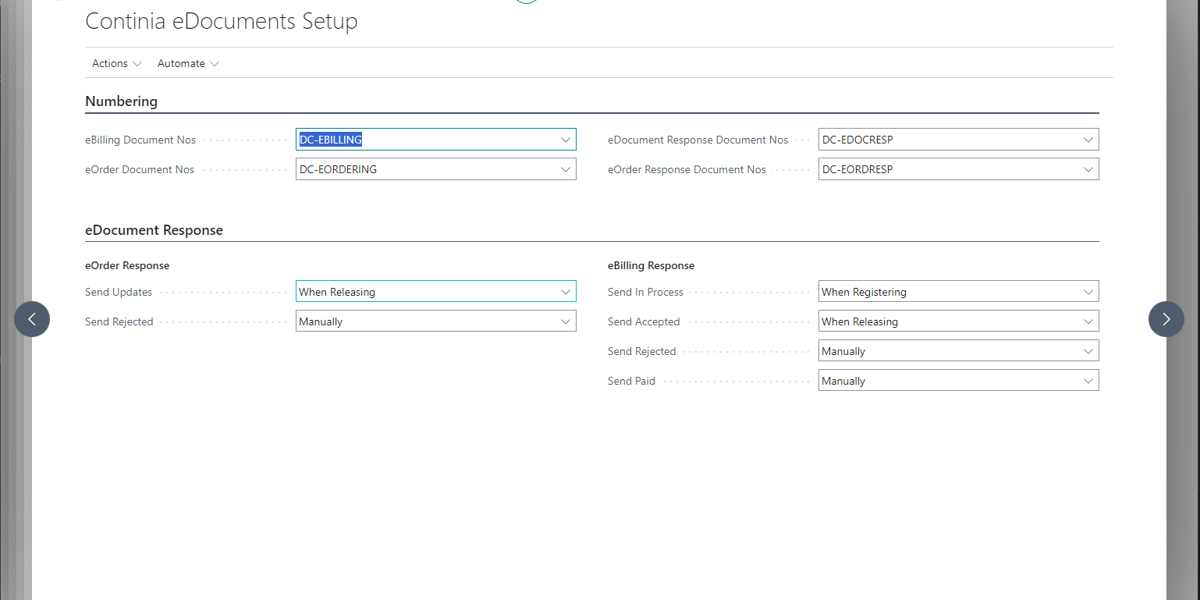Expand the eBilling Document Nos dropdown
Screen dimensions: 1200x600
(565, 140)
